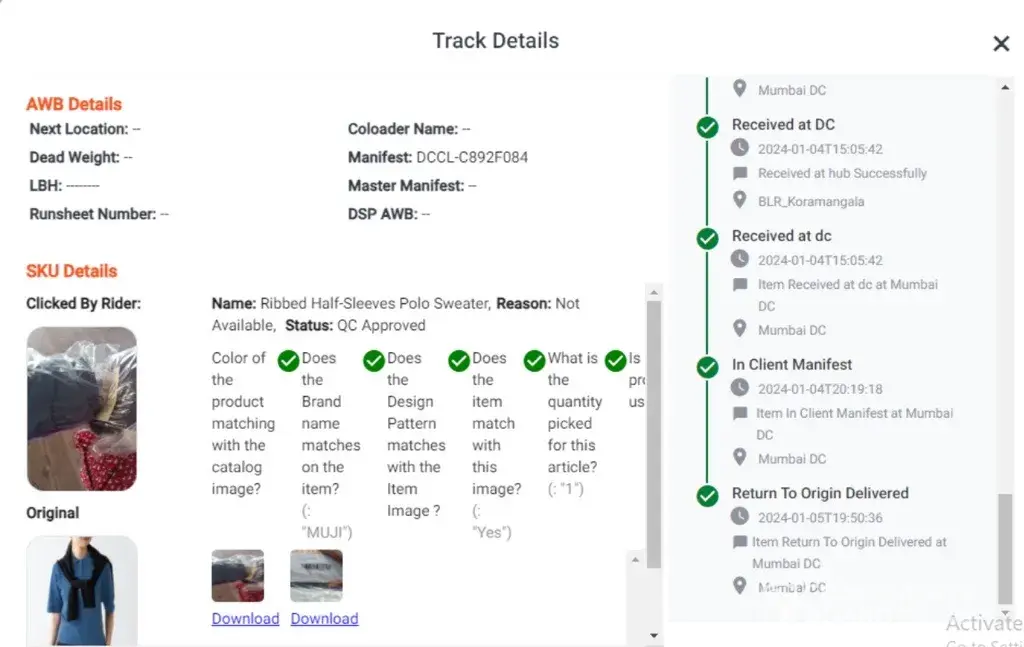
Task: Close the Track Details dialog
Action: 1000,44
